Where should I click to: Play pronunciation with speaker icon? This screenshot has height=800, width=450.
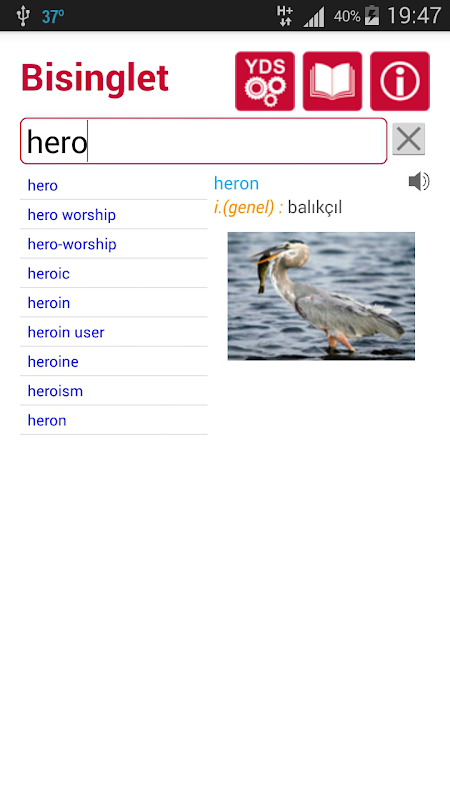pos(419,182)
